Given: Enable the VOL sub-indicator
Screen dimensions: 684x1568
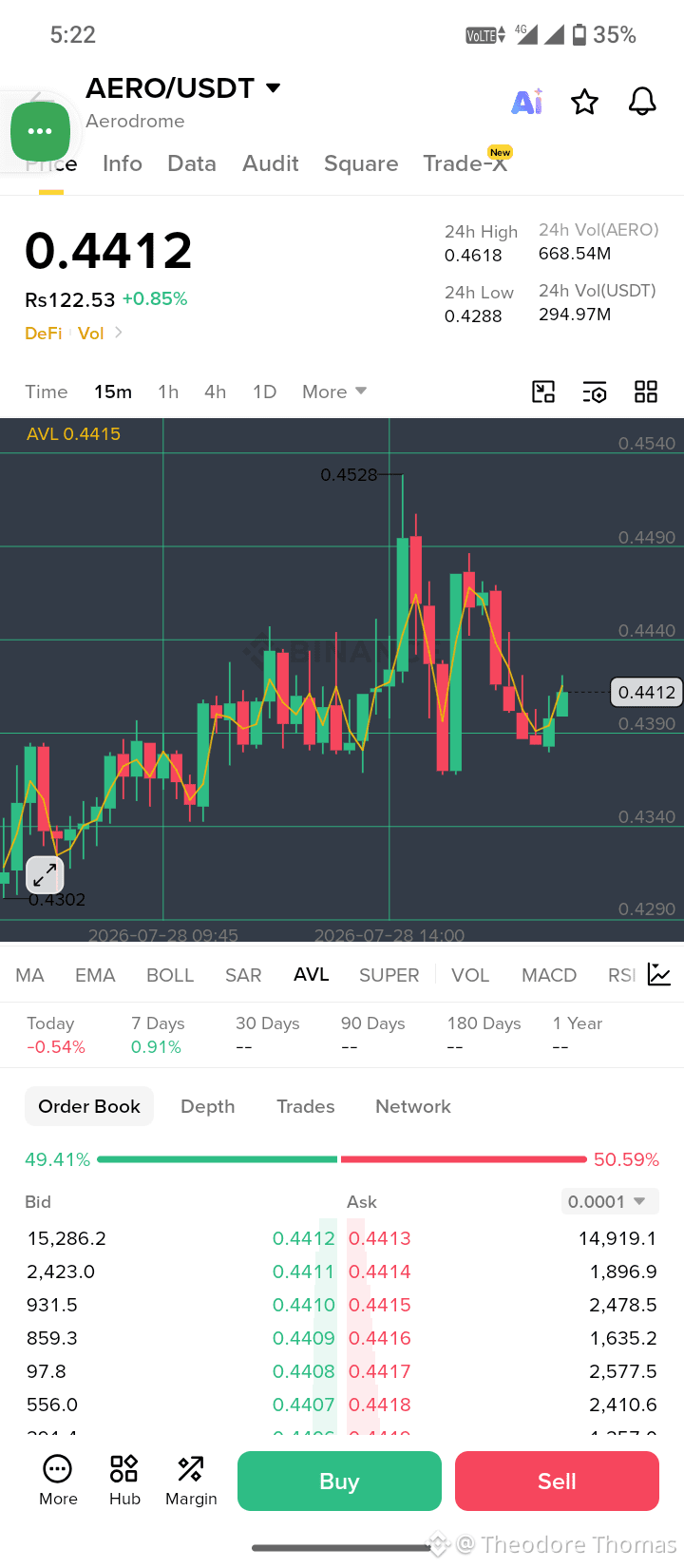Looking at the screenshot, I should pos(470,975).
